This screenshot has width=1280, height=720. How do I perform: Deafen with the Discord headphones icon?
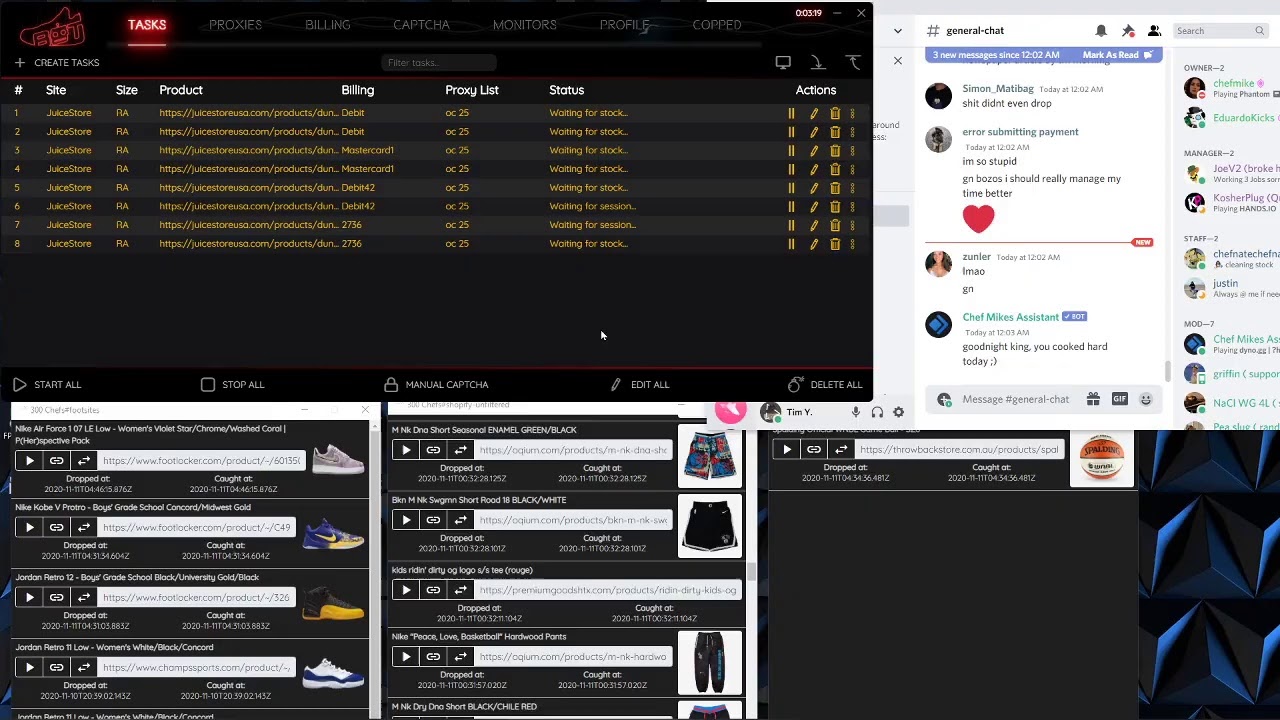(x=877, y=412)
